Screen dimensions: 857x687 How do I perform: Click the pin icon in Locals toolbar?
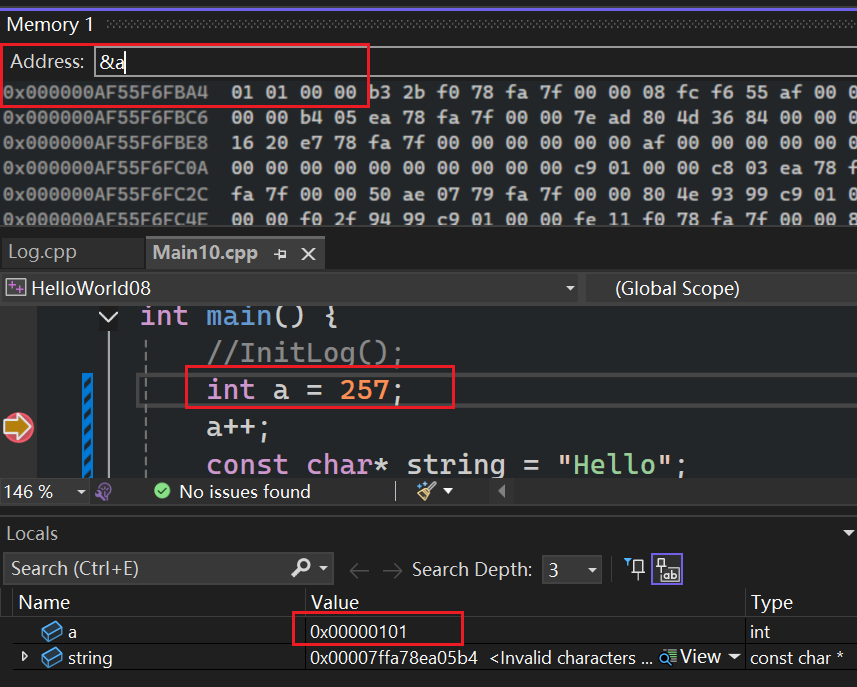click(x=634, y=569)
